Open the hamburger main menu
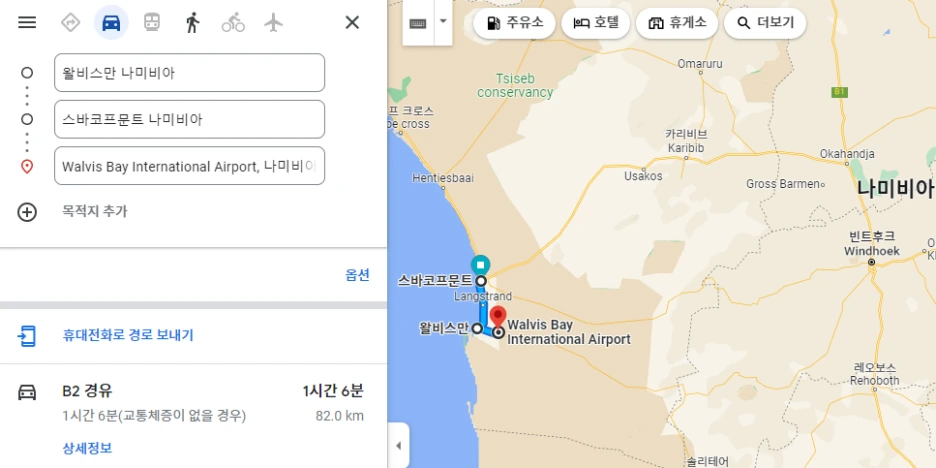The width and height of the screenshot is (936, 468). (x=27, y=23)
